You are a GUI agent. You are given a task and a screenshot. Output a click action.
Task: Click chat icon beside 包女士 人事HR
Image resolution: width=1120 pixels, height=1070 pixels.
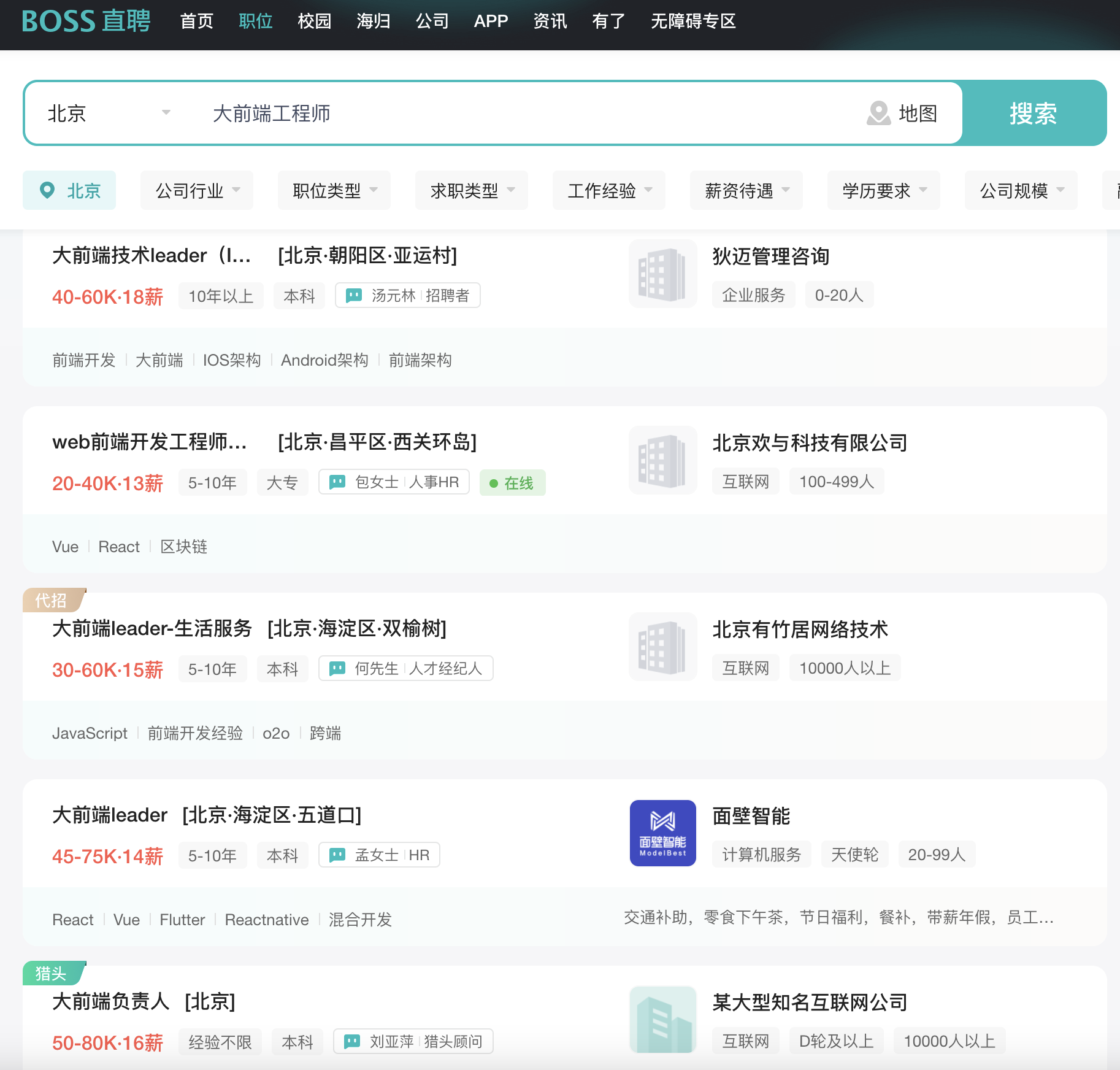(x=337, y=482)
